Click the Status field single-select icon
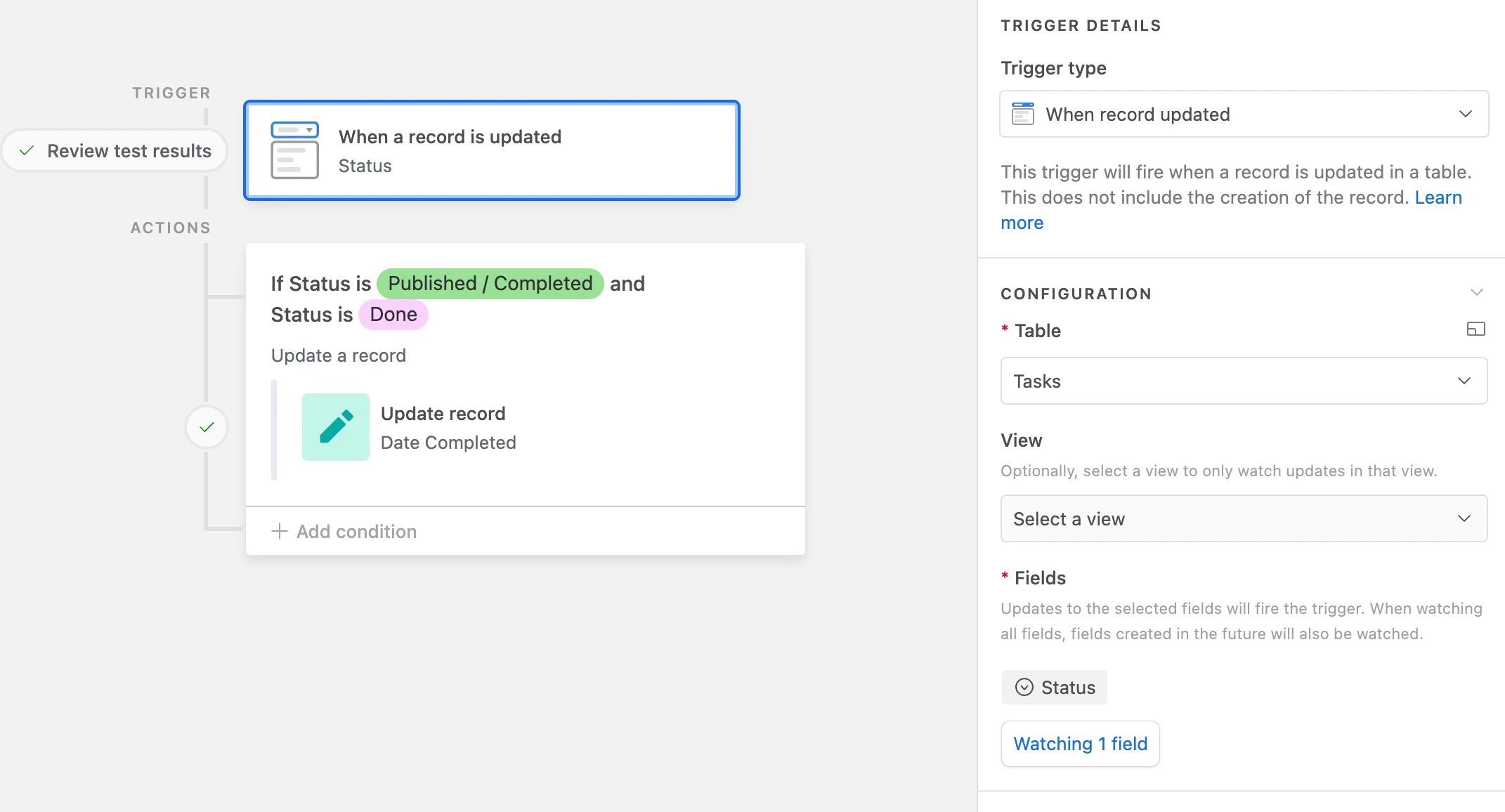 (x=1024, y=687)
